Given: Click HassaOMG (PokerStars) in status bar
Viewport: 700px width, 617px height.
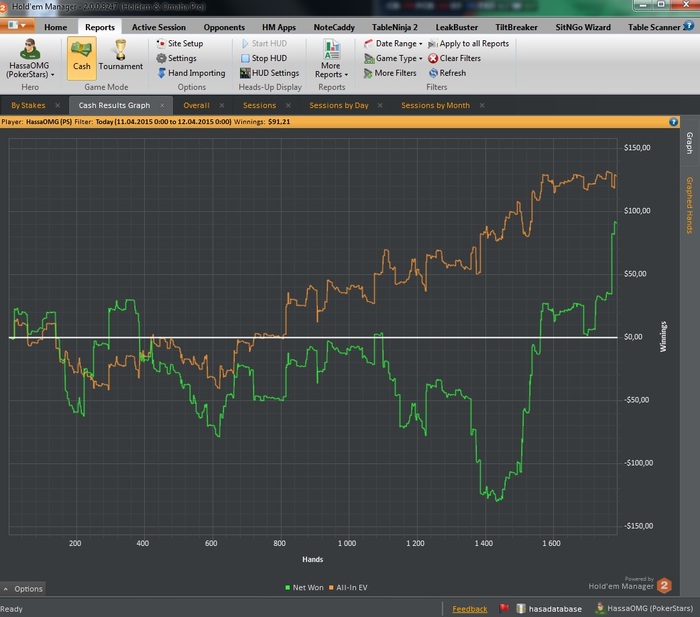Looking at the screenshot, I should (645, 609).
